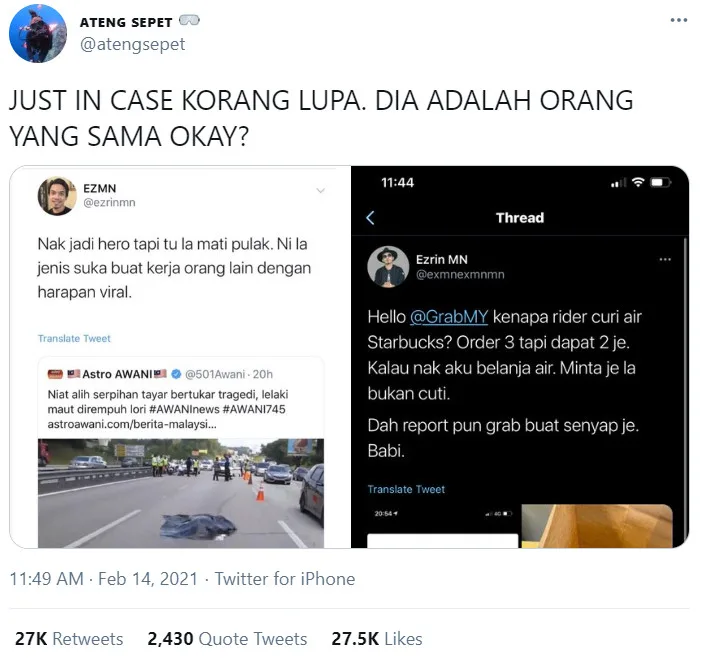Open ATENG SEPET profile avatar
706x658 pixels.
tap(38, 34)
